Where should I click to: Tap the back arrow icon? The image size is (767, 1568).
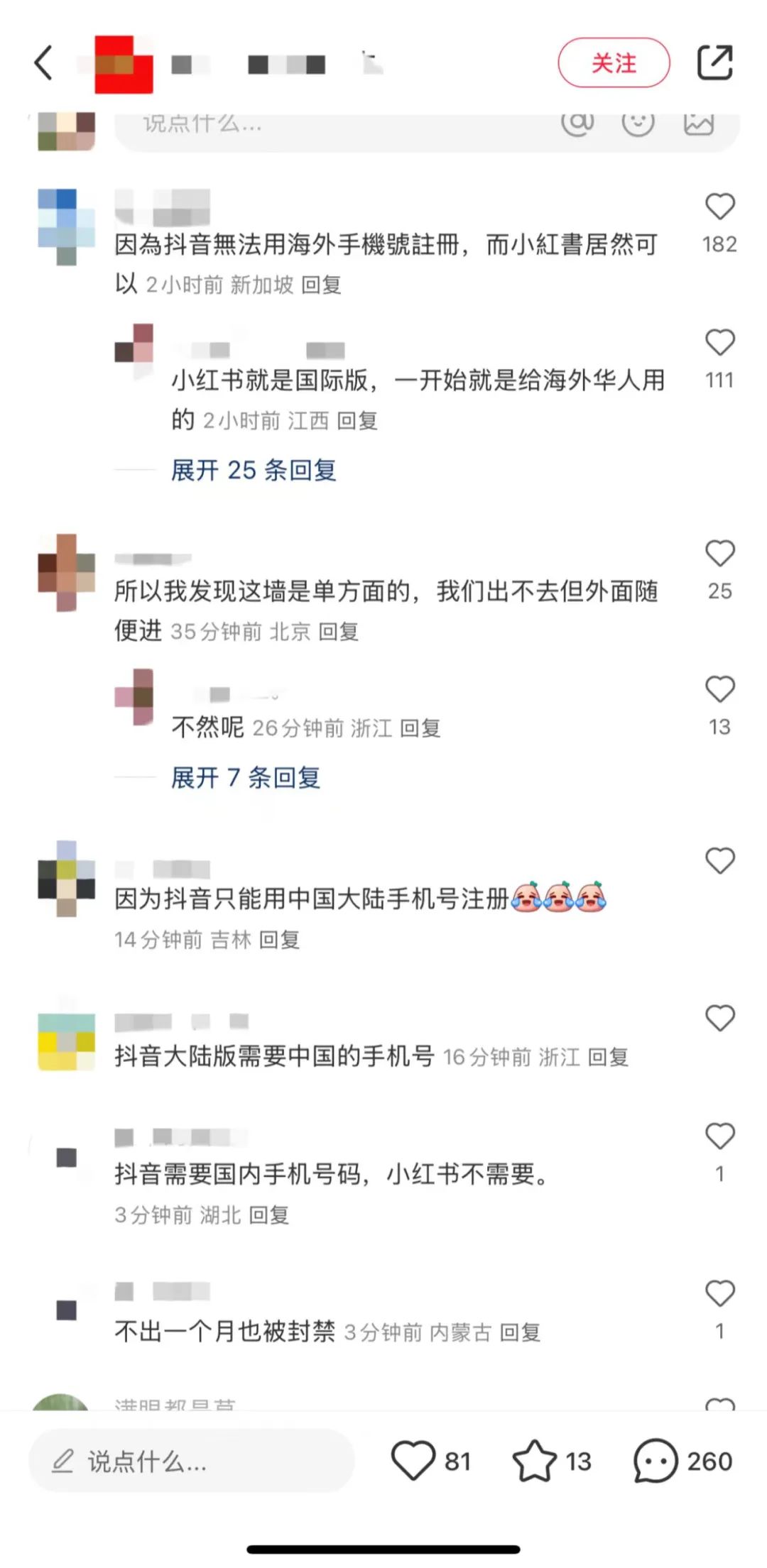coord(43,62)
